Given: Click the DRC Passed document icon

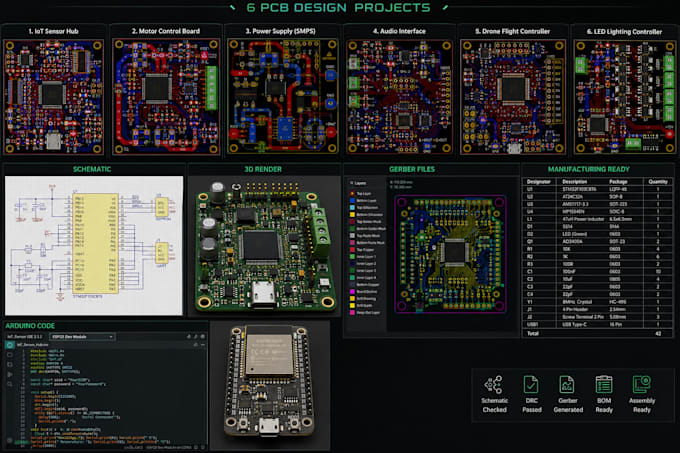Looking at the screenshot, I should coord(531,385).
